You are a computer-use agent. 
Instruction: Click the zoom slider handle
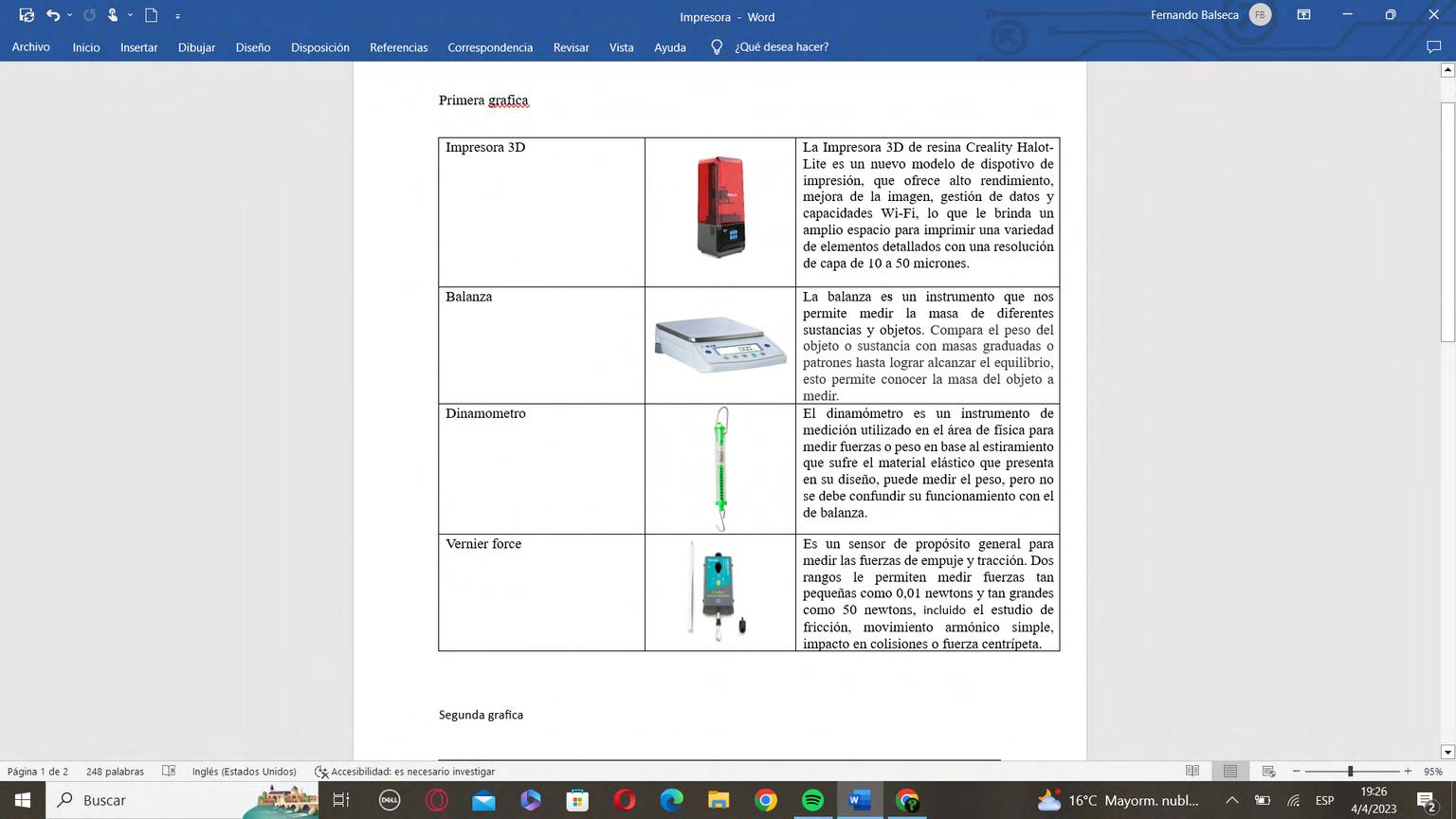pos(1350,772)
